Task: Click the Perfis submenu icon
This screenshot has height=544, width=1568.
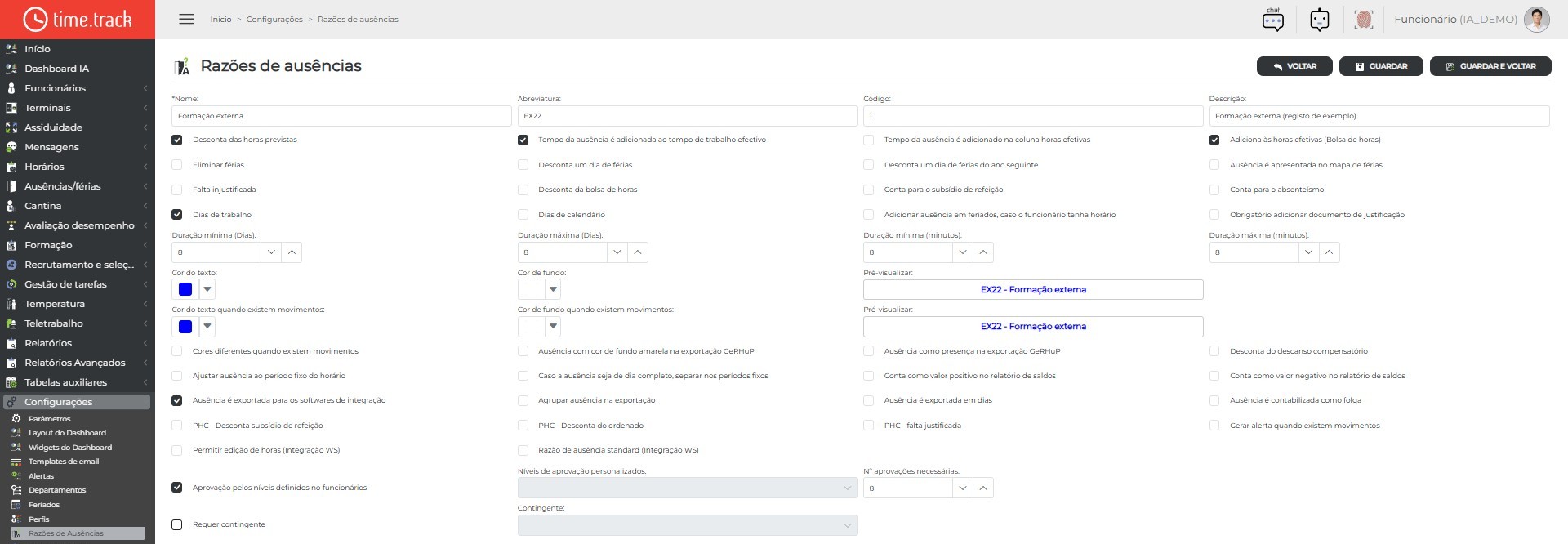Action: click(x=16, y=519)
